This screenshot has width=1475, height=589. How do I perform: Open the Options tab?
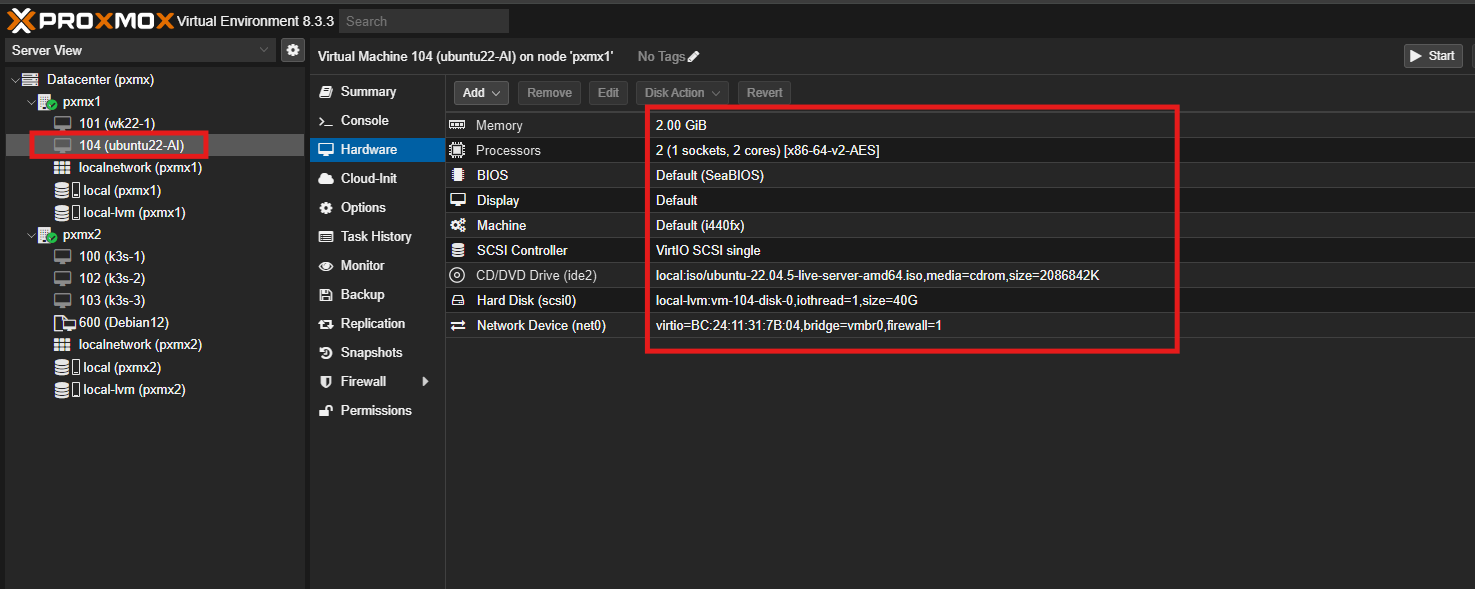point(377,208)
